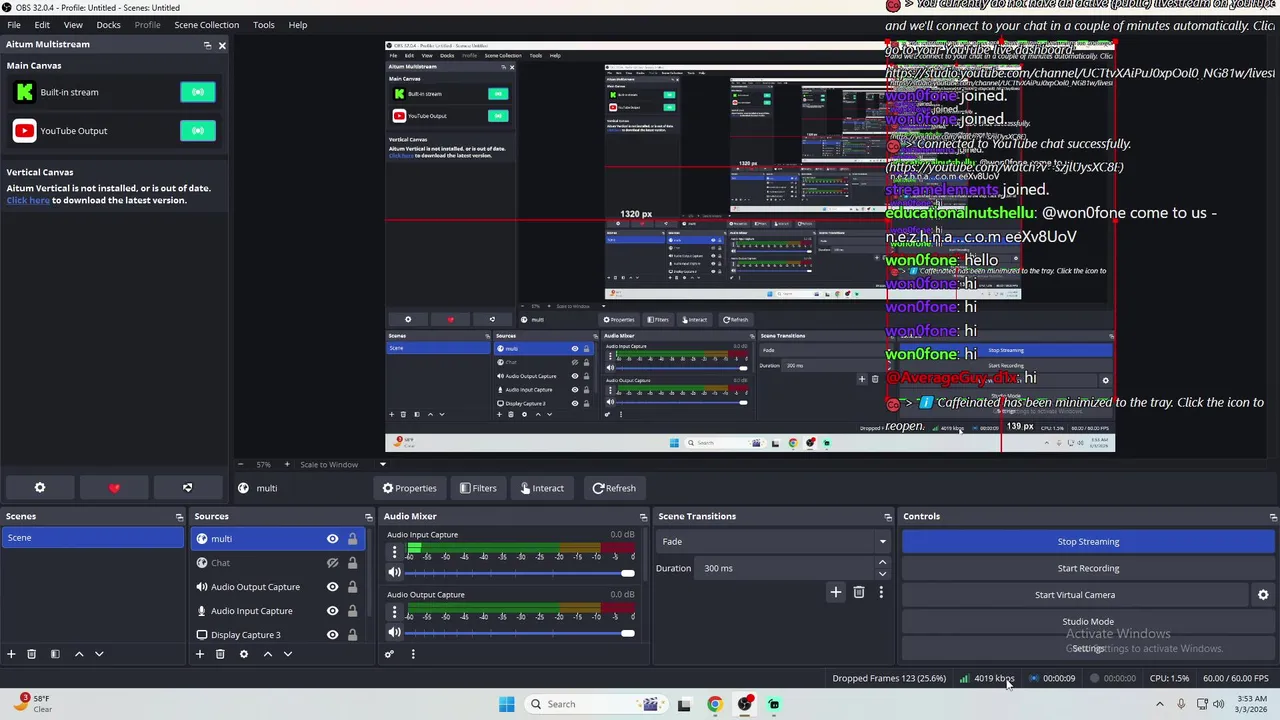Click the YouTube Output logo icon
This screenshot has width=1280, height=720.
click(x=25, y=131)
